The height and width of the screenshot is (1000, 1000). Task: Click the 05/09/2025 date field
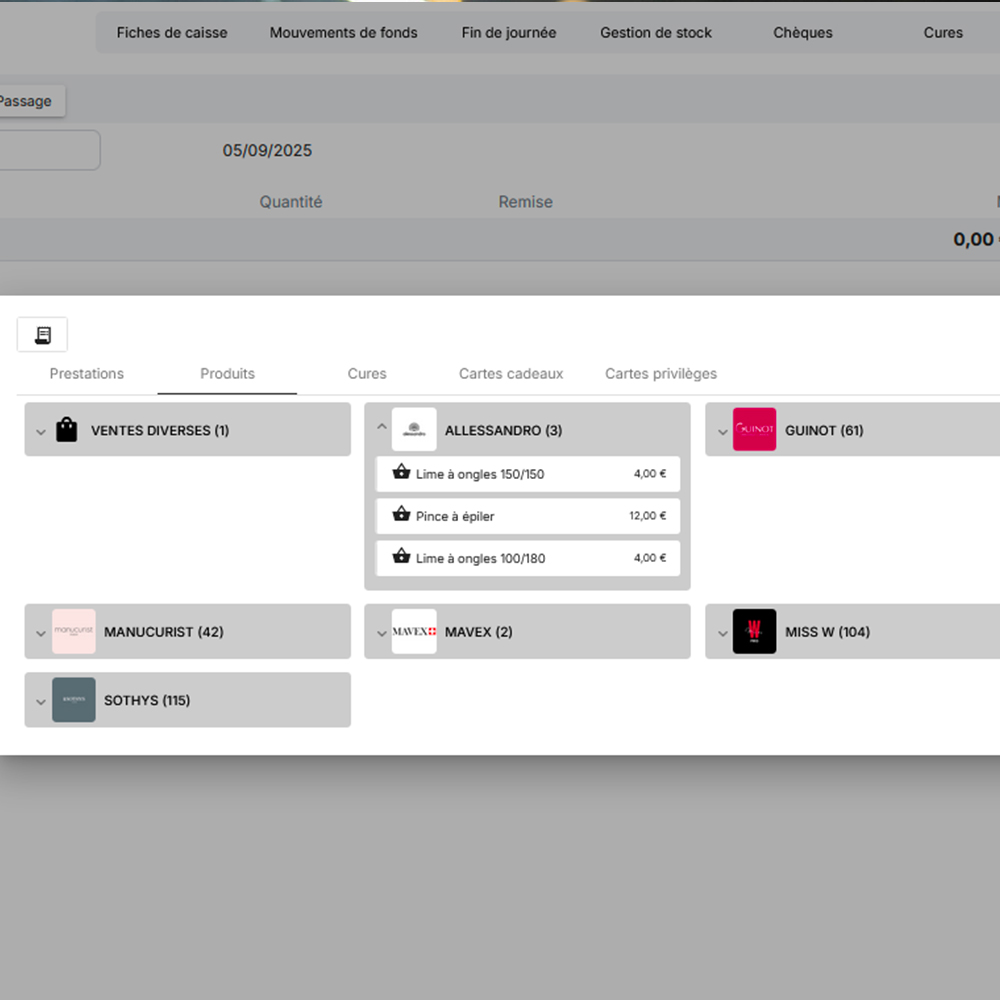click(267, 150)
